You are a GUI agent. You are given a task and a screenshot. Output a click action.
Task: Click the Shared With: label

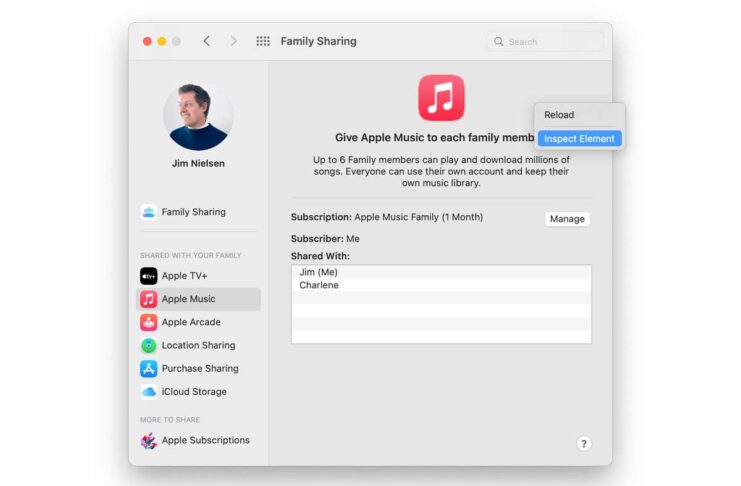coord(320,256)
